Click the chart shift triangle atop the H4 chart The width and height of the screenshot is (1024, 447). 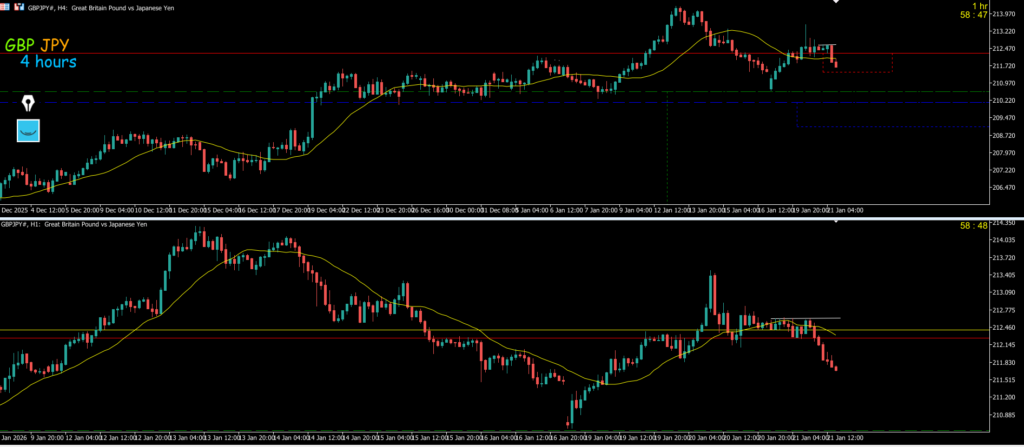point(835,2)
